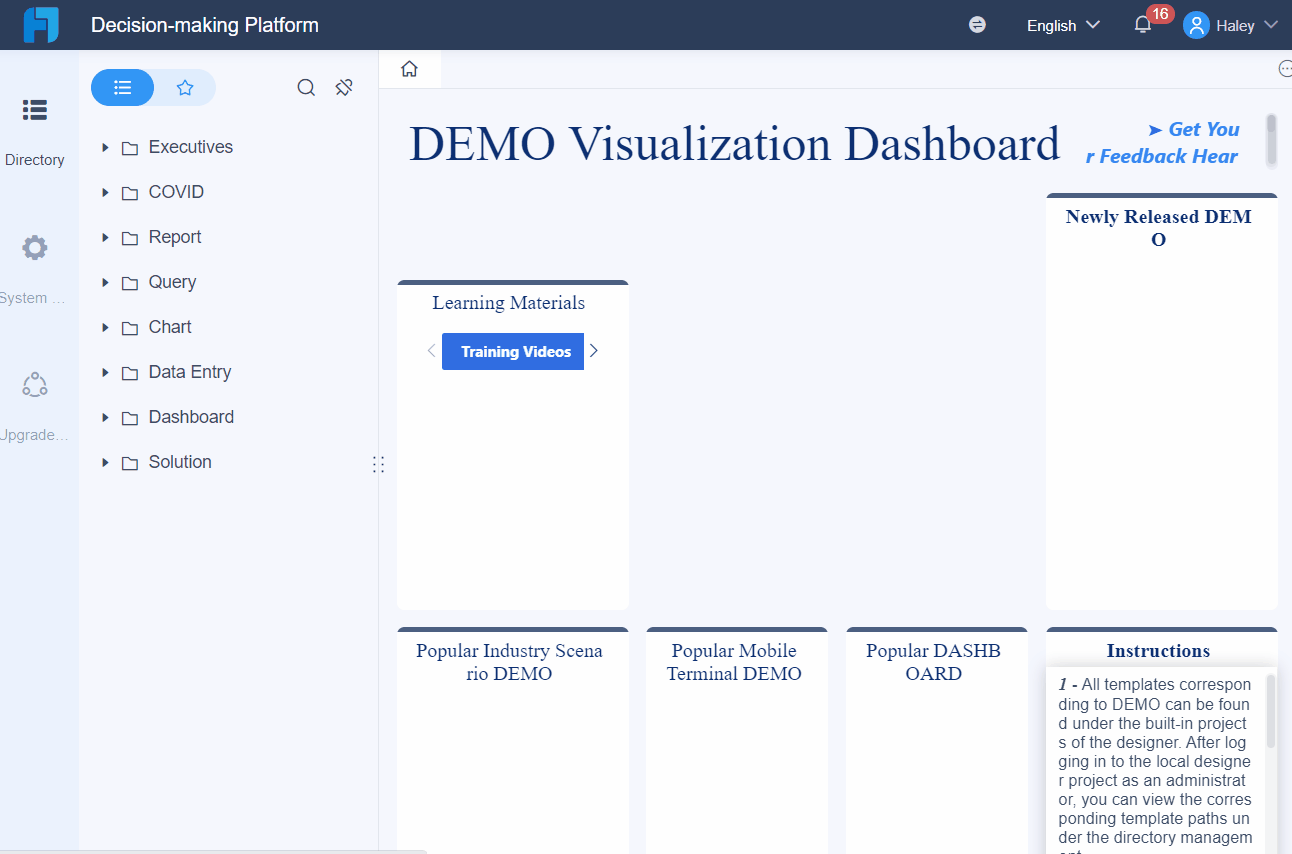
Task: Open the English language dropdown
Action: pyautogui.click(x=1062, y=25)
